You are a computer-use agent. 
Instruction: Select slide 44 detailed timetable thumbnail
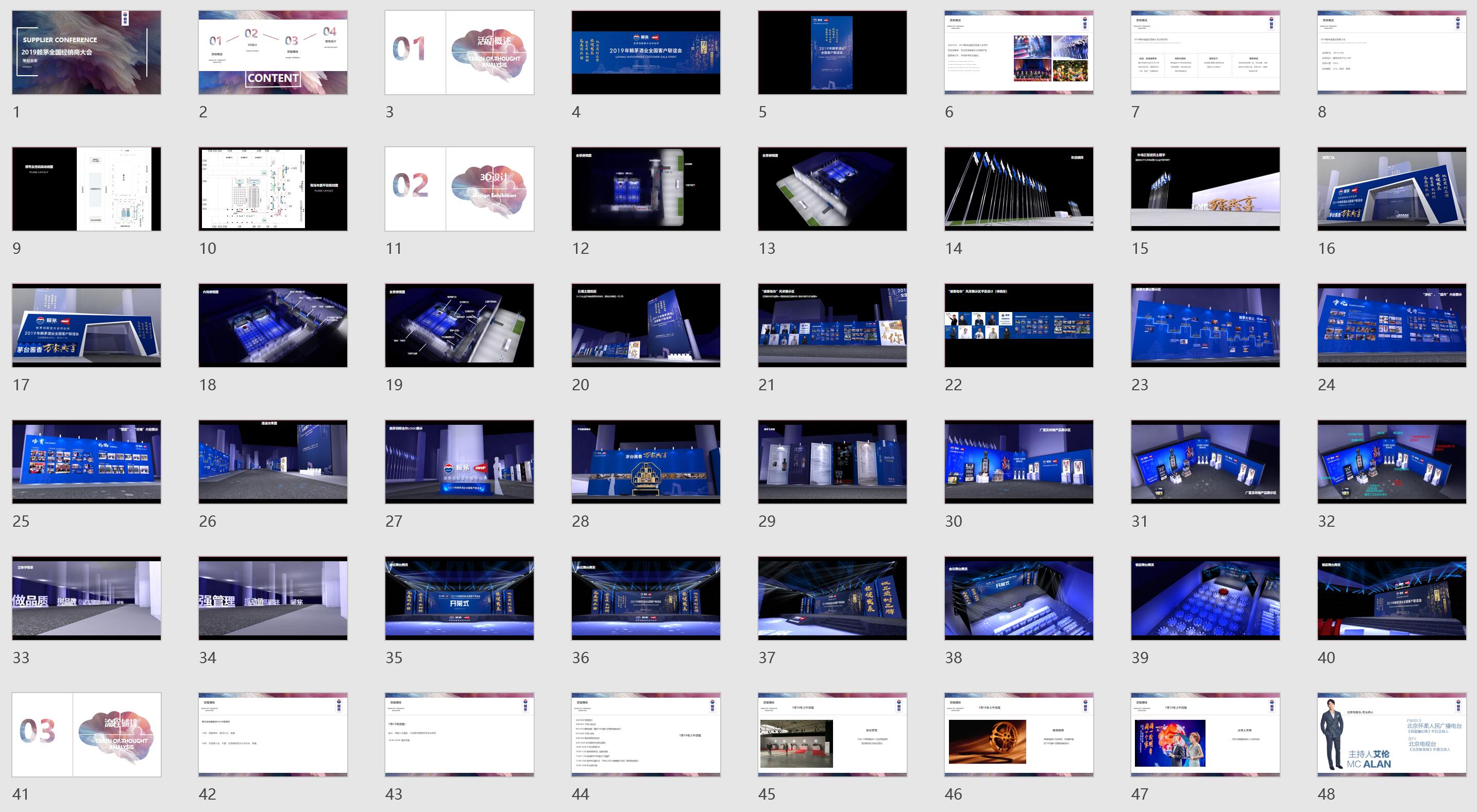tap(646, 734)
